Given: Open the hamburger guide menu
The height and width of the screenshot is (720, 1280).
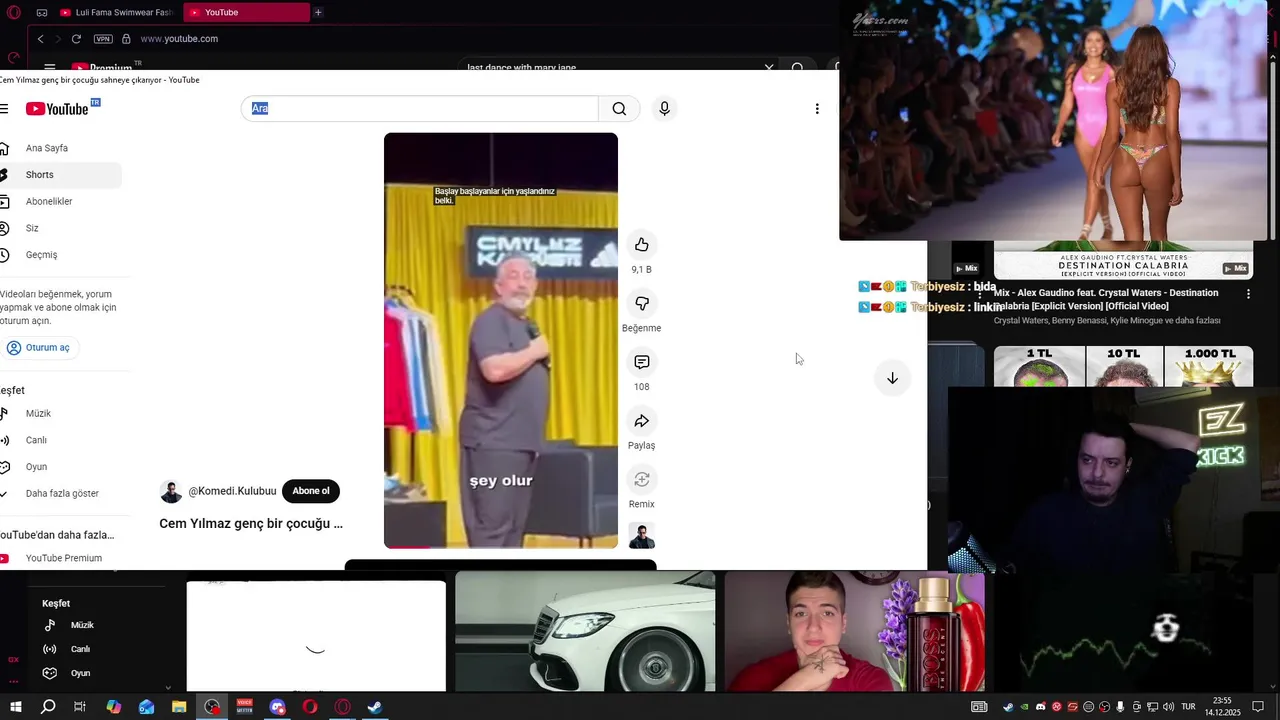Looking at the screenshot, I should 4,109.
